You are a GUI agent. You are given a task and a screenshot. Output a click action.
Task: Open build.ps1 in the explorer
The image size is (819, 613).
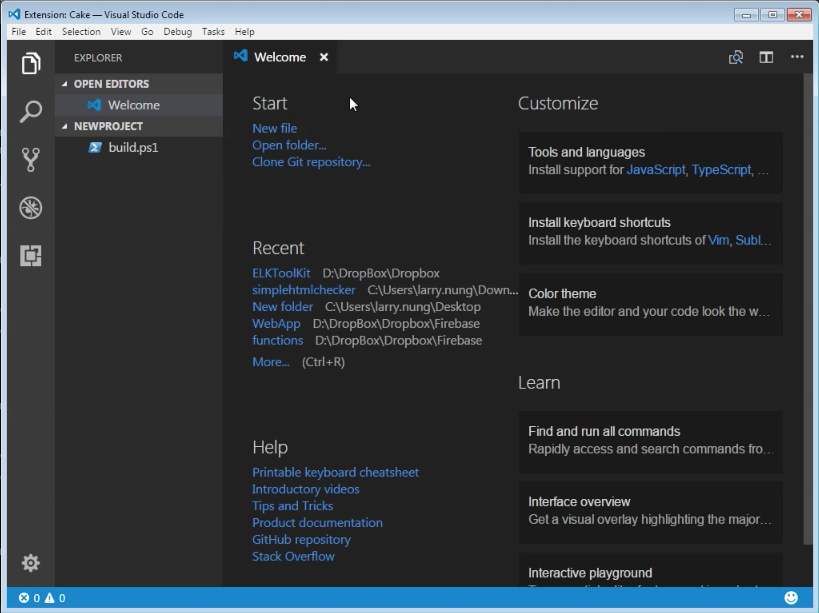point(139,147)
